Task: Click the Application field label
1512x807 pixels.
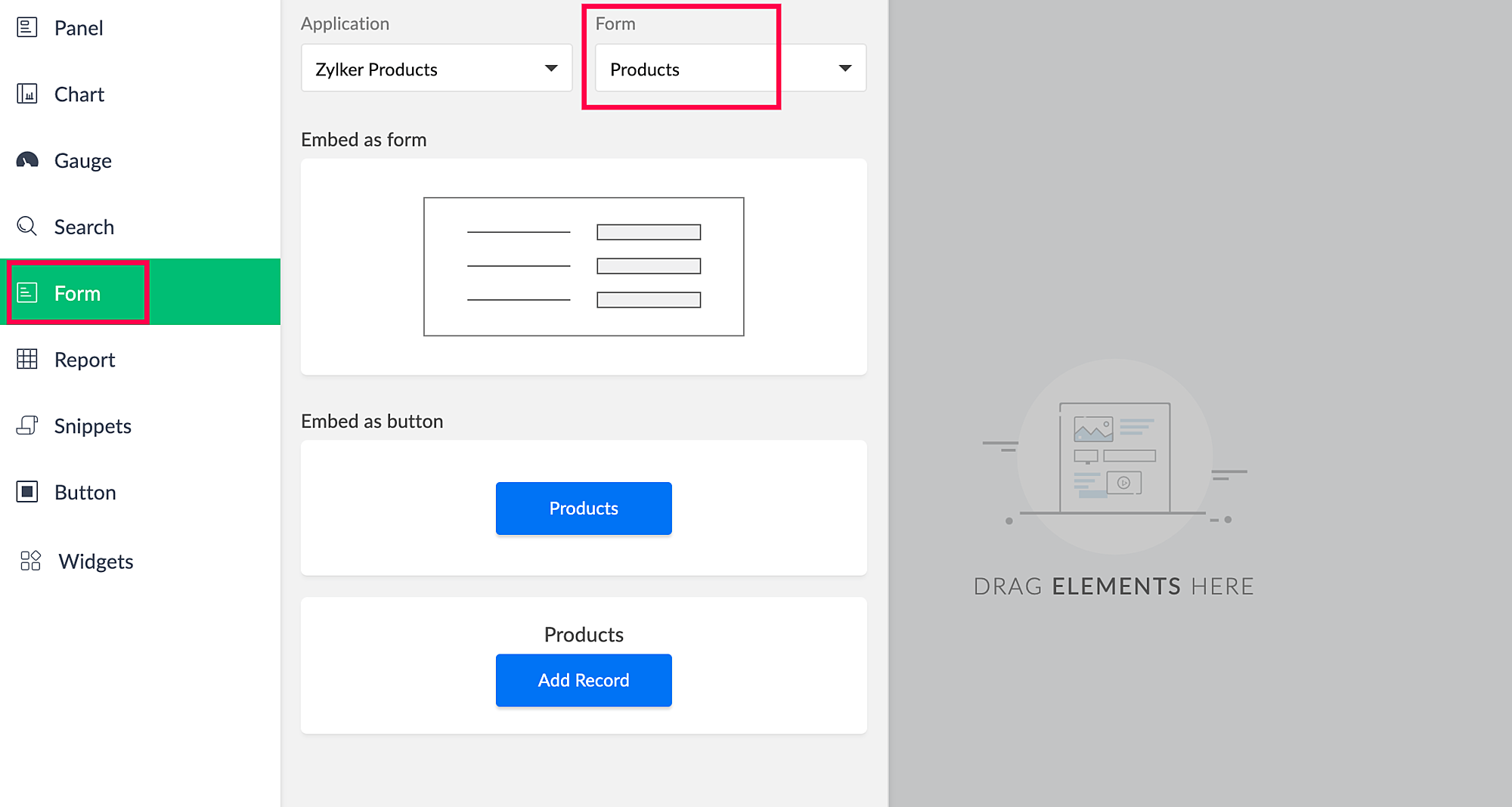Action: 345,24
